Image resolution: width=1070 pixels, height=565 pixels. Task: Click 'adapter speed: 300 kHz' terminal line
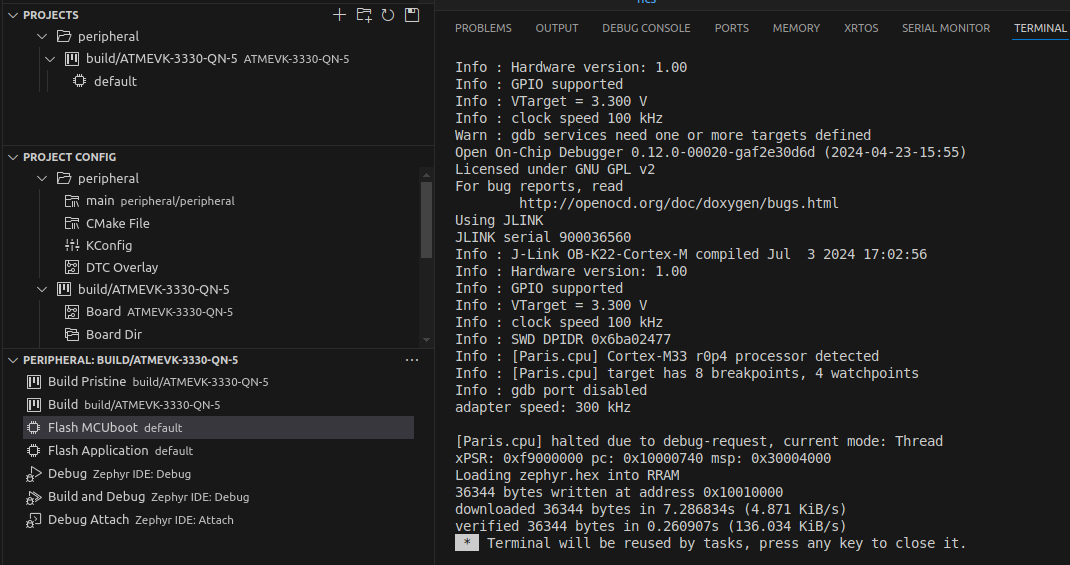tap(543, 407)
